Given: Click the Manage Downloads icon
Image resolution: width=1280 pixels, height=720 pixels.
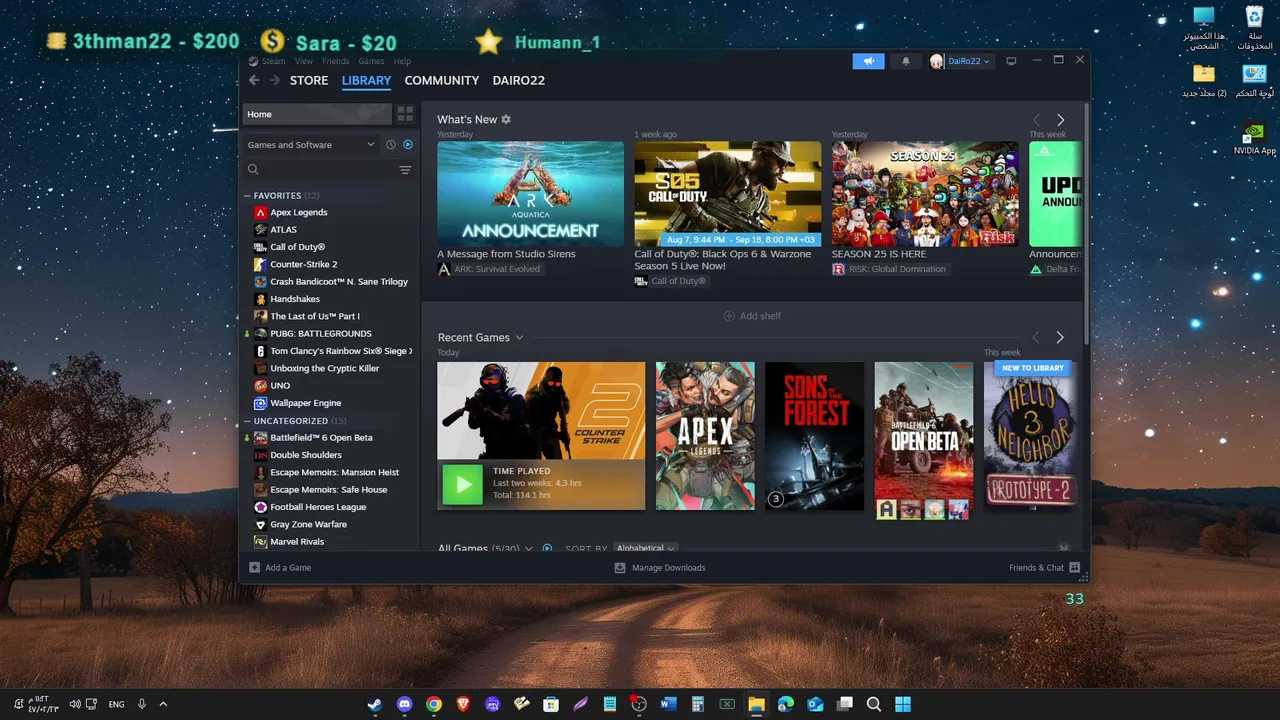Looking at the screenshot, I should [620, 567].
